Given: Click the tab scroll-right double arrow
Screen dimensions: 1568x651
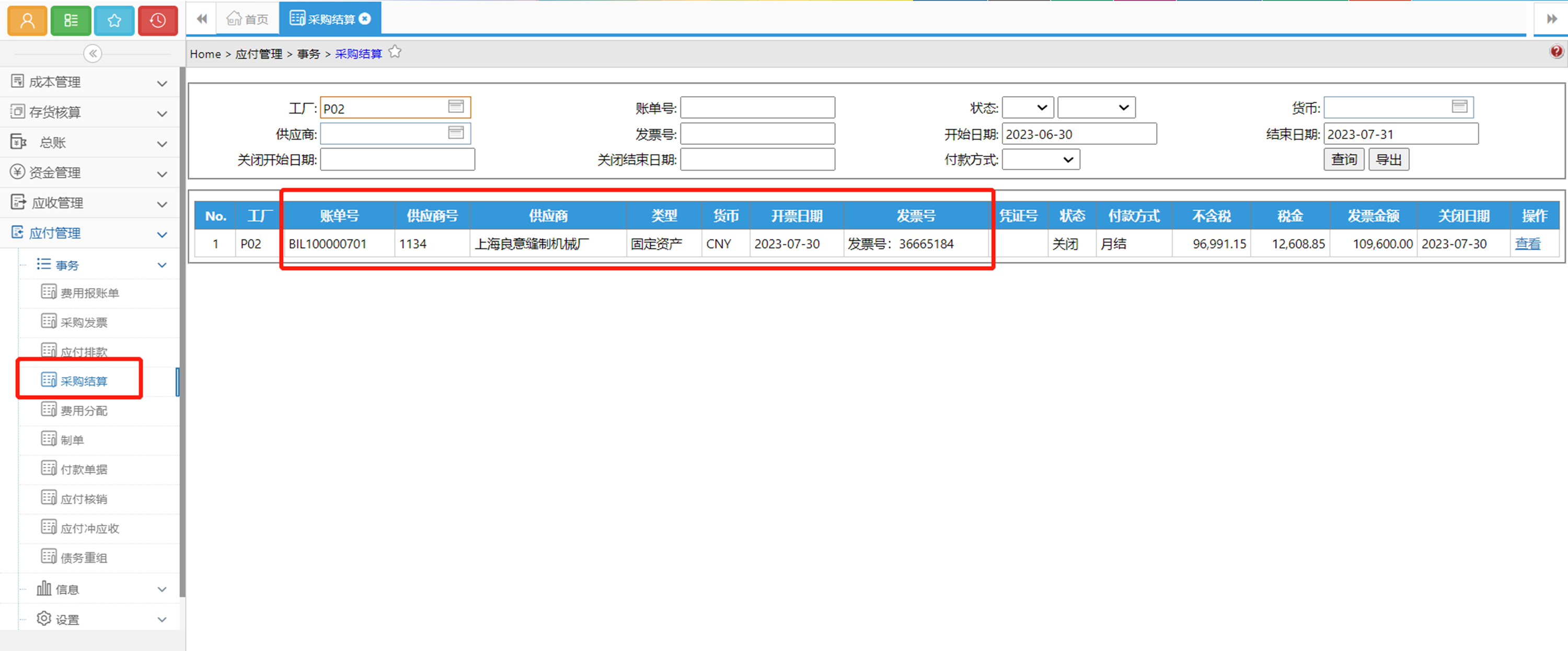Looking at the screenshot, I should (x=1552, y=19).
